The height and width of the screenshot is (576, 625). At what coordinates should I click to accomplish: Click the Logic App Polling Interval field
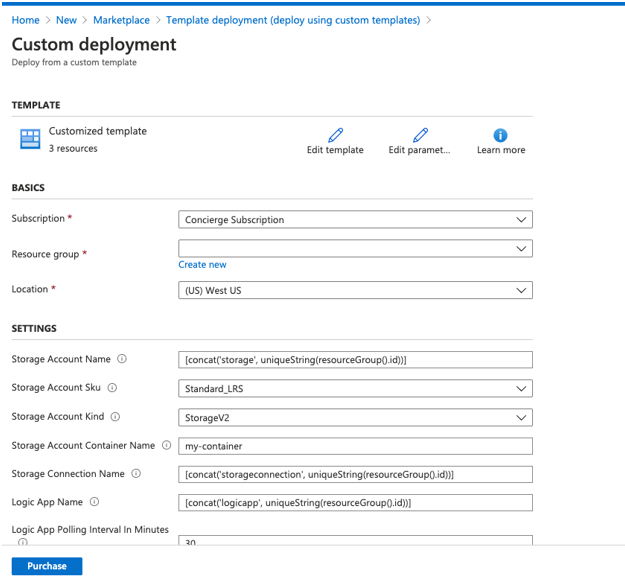[355, 541]
